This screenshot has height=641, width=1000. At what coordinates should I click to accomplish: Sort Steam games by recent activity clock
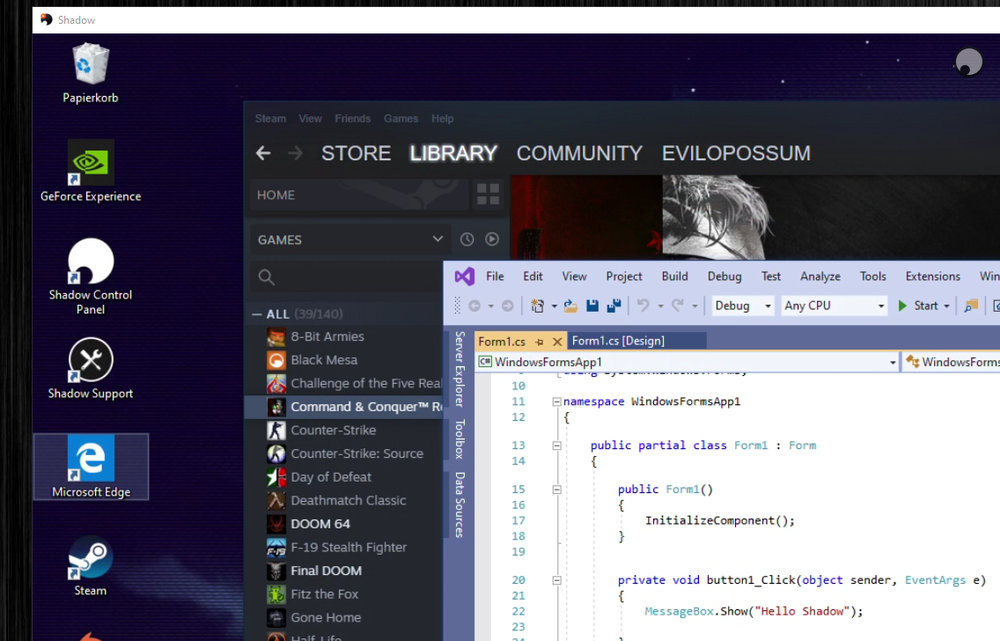pos(467,239)
